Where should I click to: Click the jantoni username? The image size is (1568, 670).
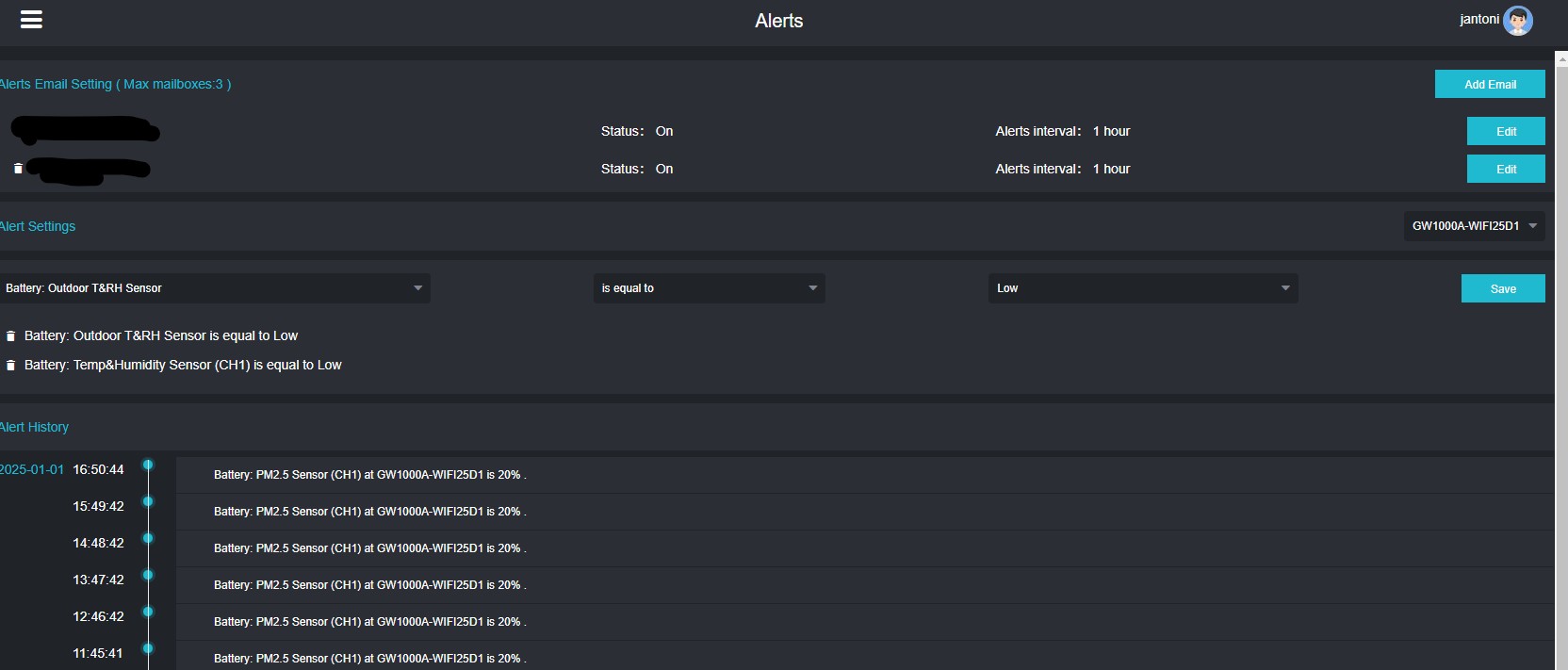coord(1478,20)
